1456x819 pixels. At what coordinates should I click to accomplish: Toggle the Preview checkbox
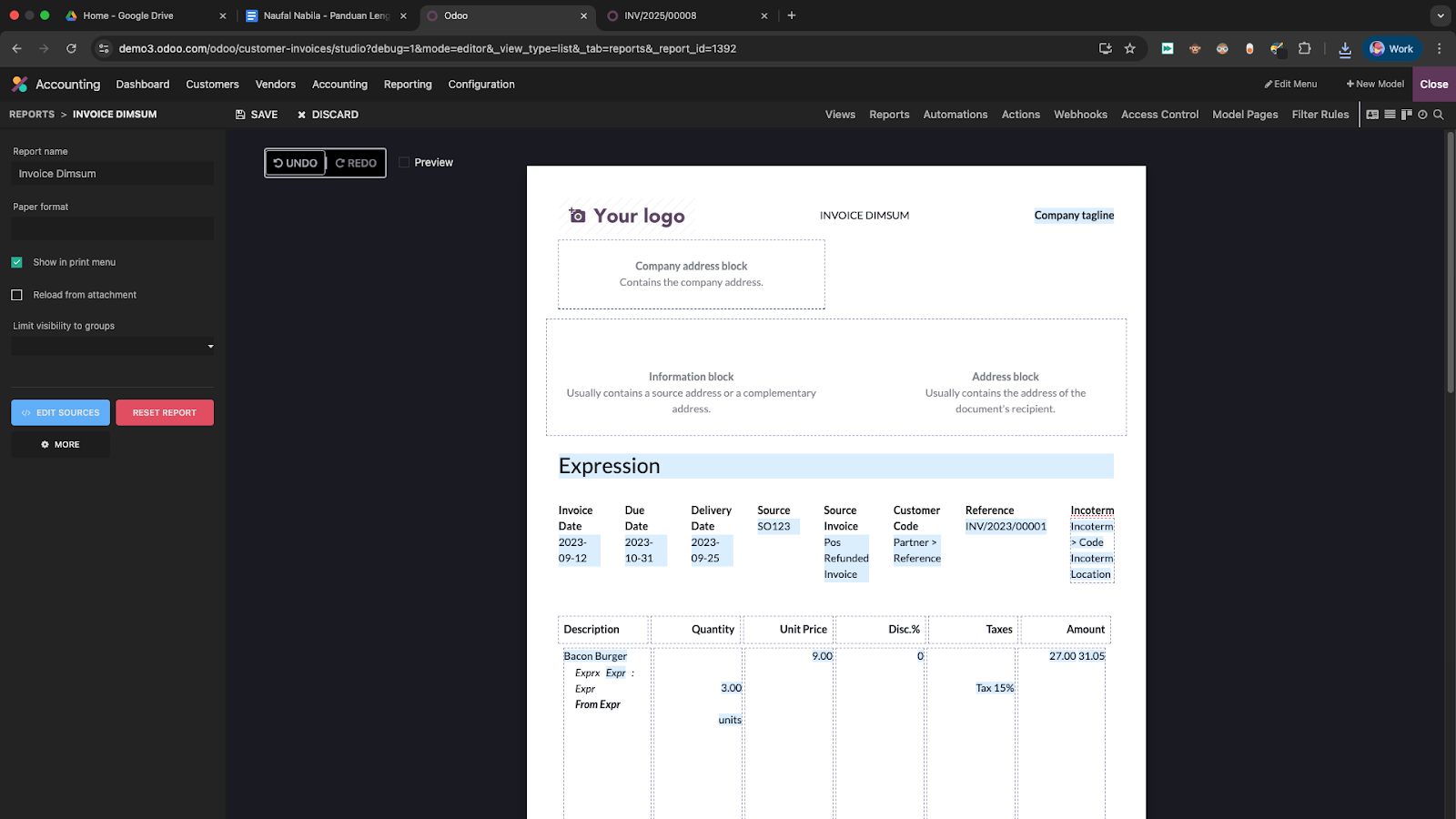coord(404,162)
